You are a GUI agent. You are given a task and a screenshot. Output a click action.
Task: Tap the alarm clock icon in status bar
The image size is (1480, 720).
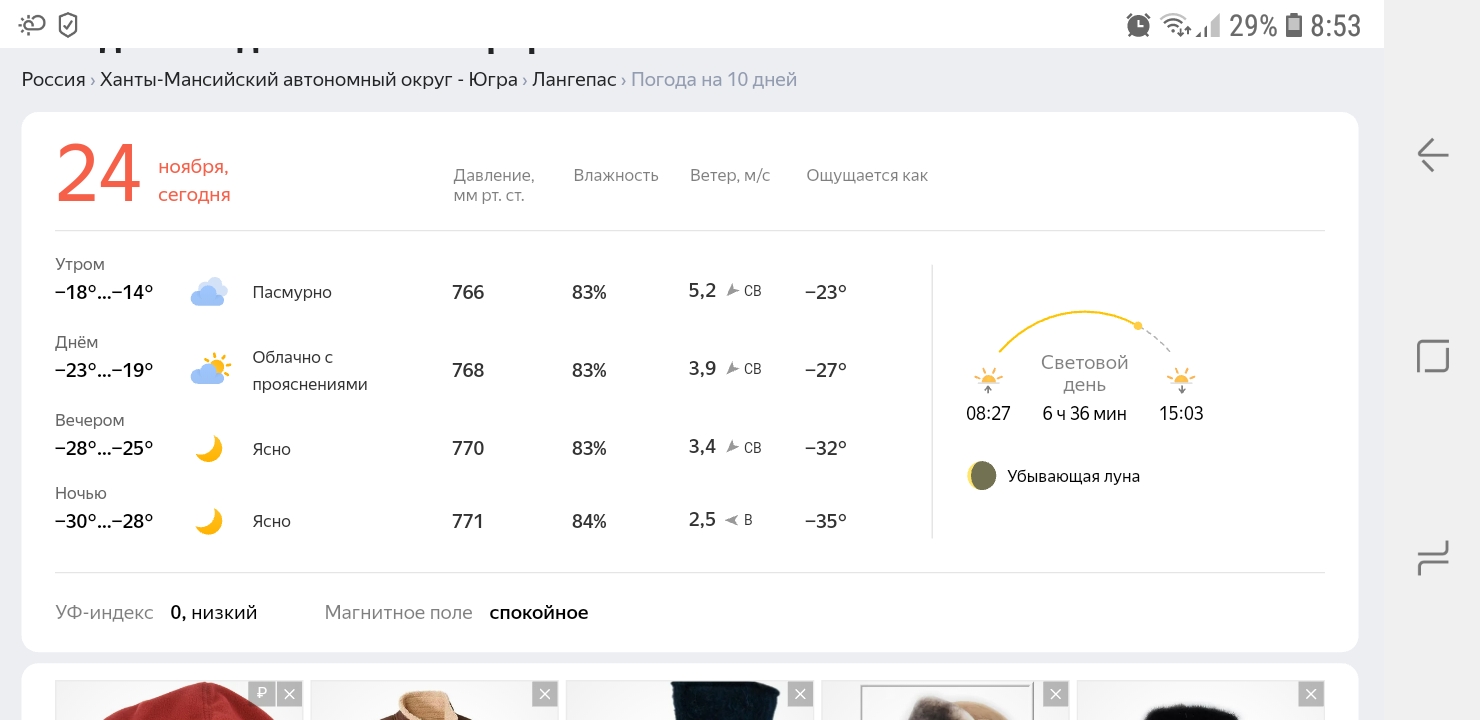click(1138, 25)
